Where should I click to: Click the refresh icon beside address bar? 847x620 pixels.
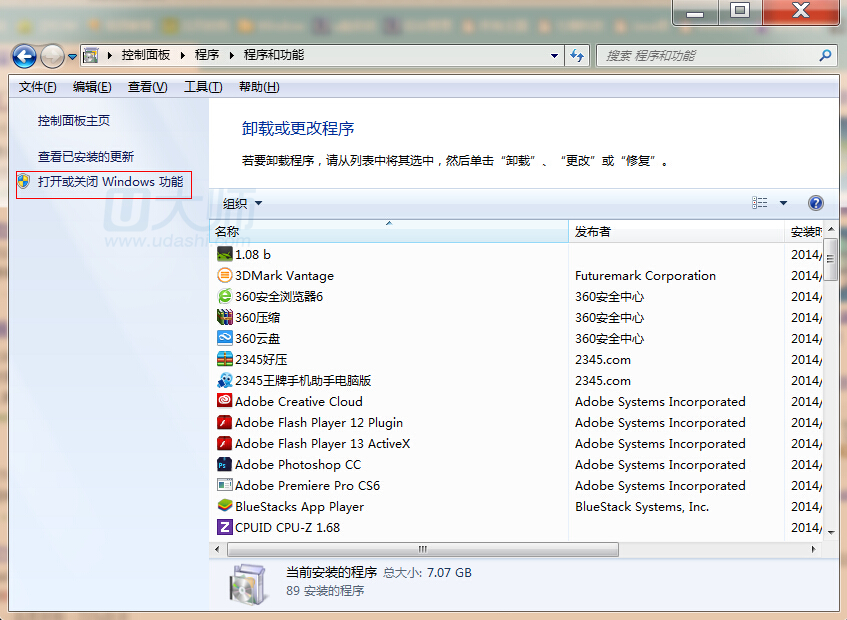coord(577,56)
